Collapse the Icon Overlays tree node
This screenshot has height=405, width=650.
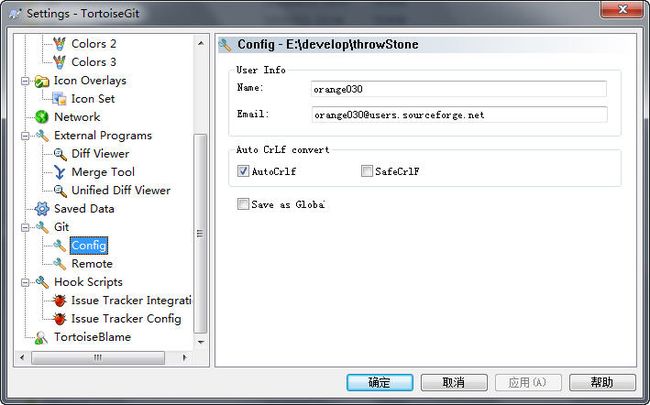[25, 81]
